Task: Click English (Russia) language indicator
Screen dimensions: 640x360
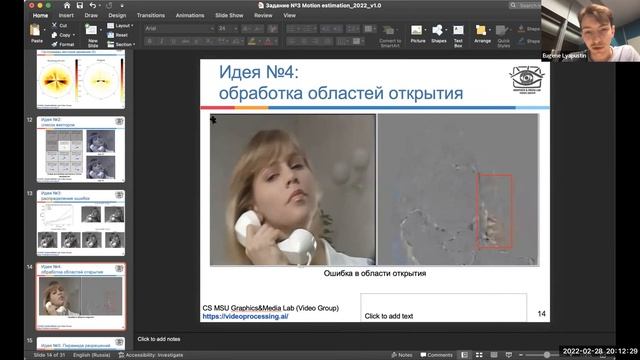Action: tap(92, 355)
